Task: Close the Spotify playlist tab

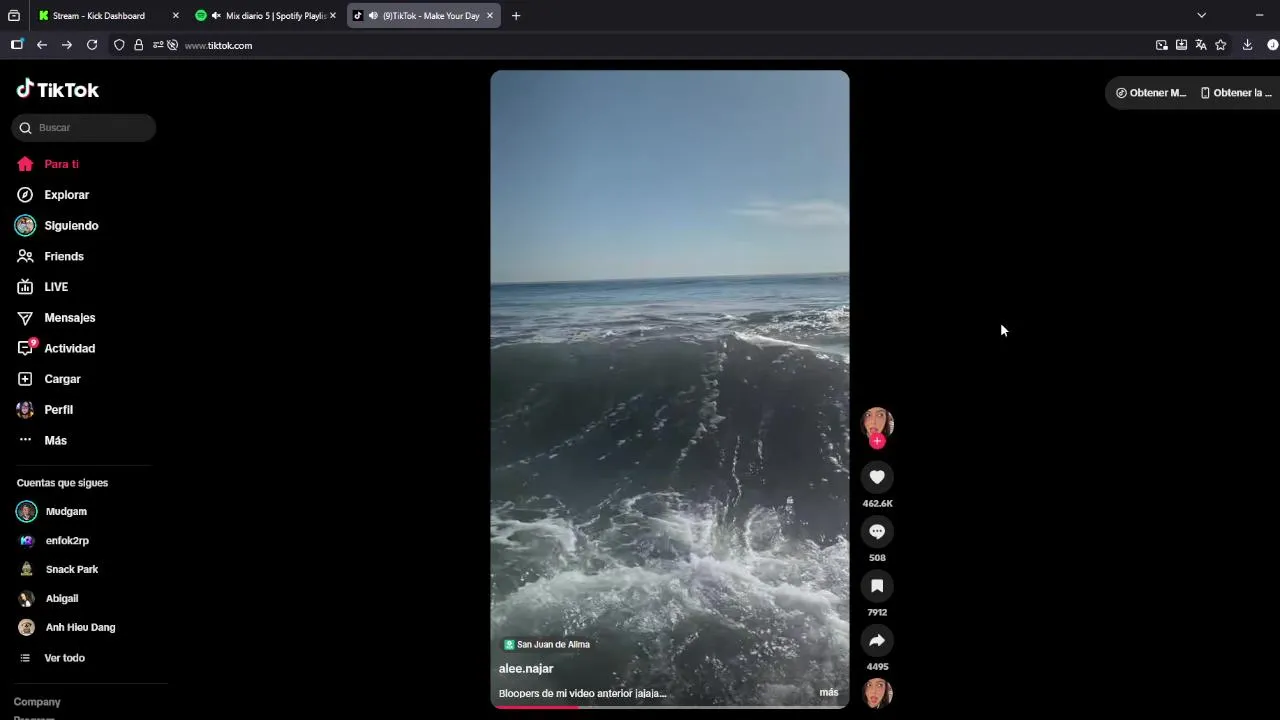Action: click(333, 16)
